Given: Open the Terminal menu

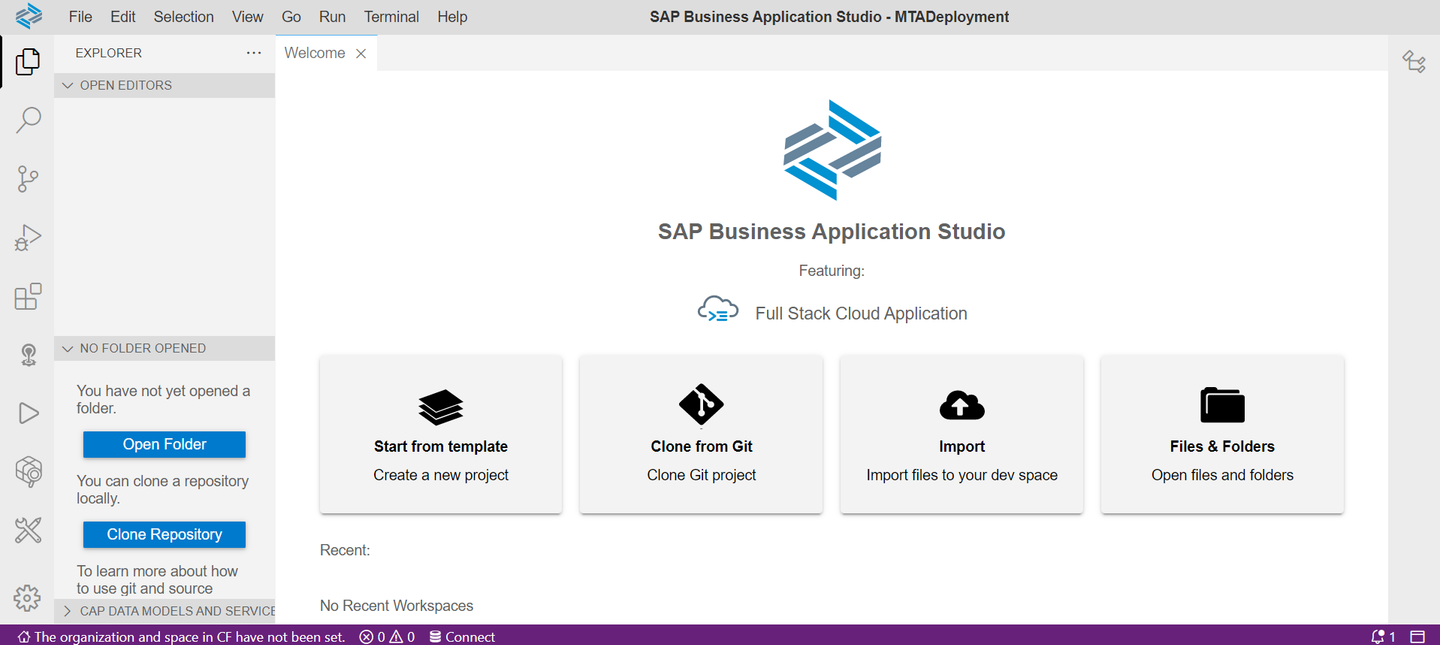Looking at the screenshot, I should coord(391,17).
